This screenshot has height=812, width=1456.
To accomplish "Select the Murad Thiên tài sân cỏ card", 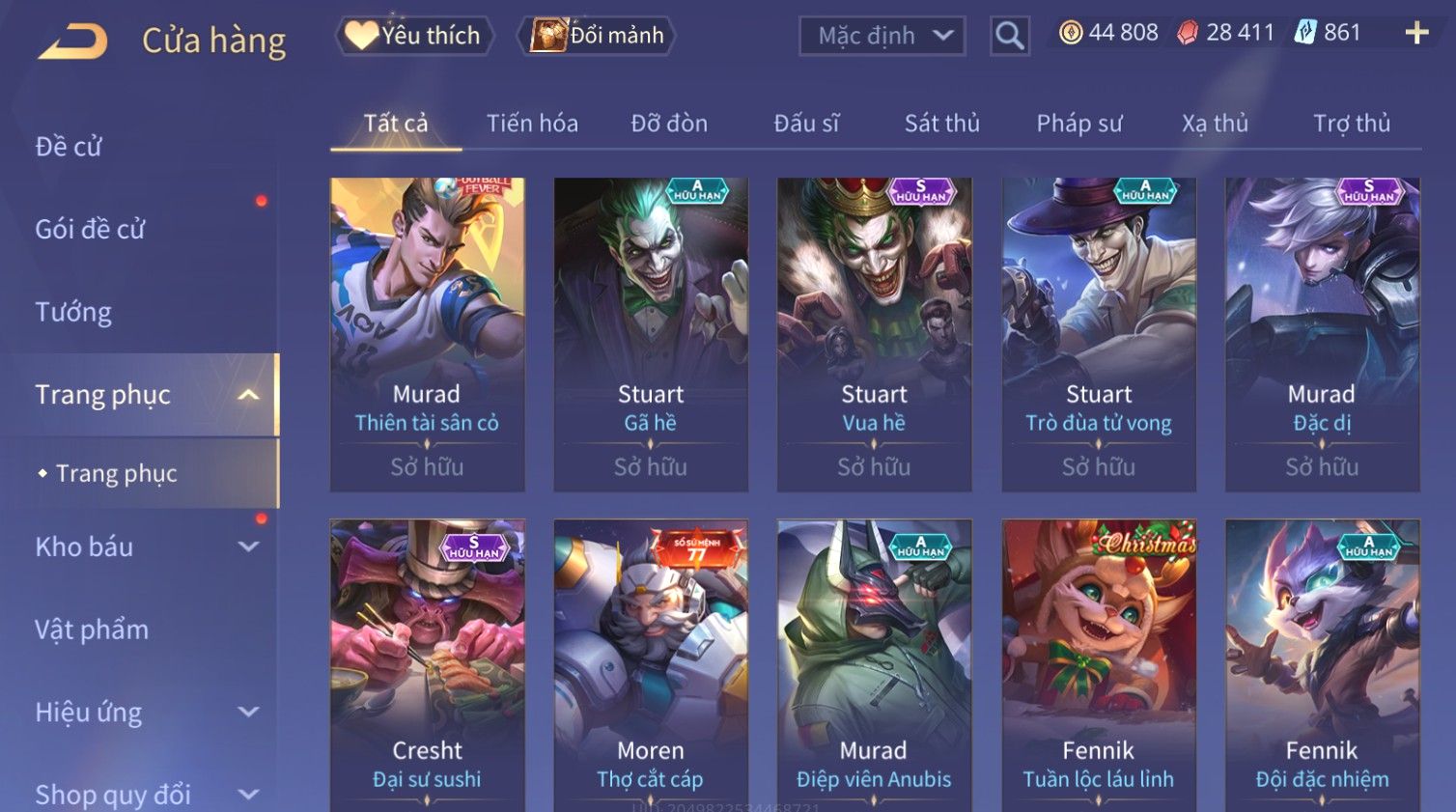I will pos(427,334).
